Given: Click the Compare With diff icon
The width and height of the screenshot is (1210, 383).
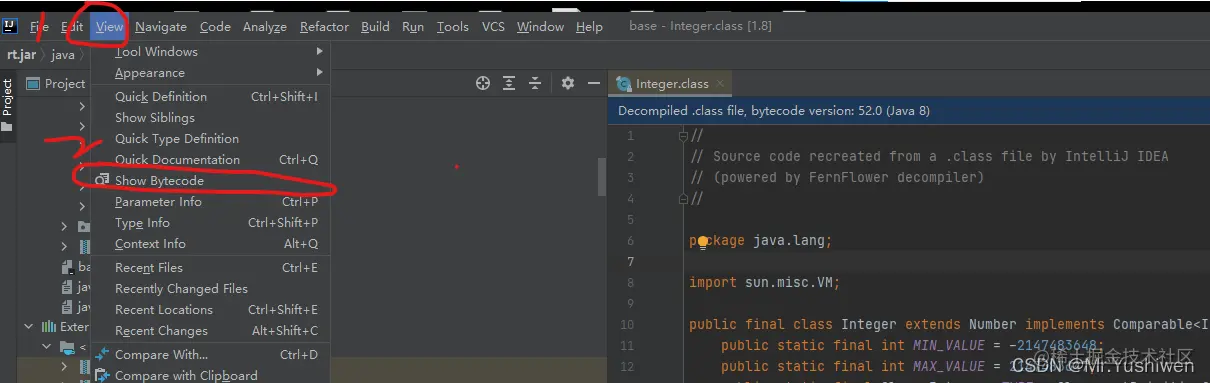Looking at the screenshot, I should pyautogui.click(x=102, y=355).
